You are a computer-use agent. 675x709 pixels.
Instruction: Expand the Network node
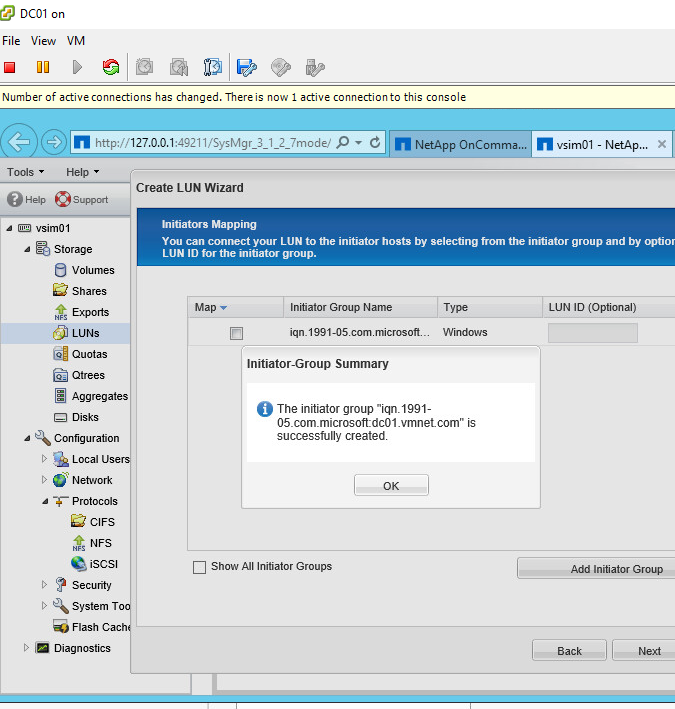44,479
